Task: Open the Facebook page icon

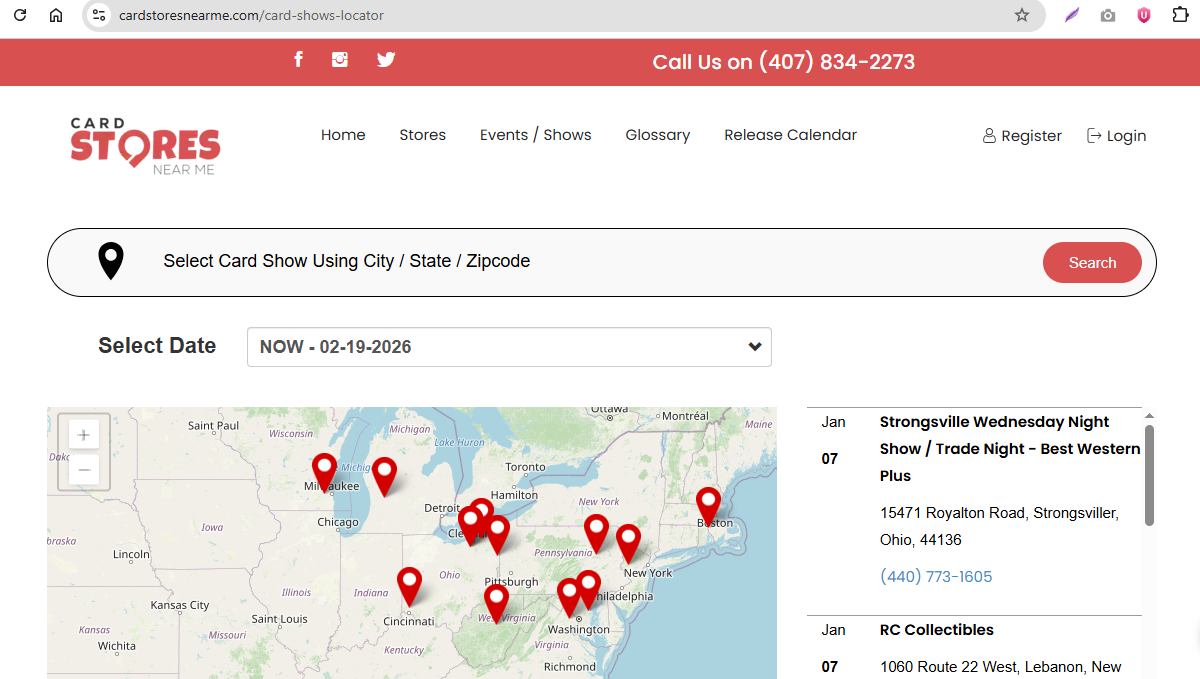Action: click(x=298, y=60)
